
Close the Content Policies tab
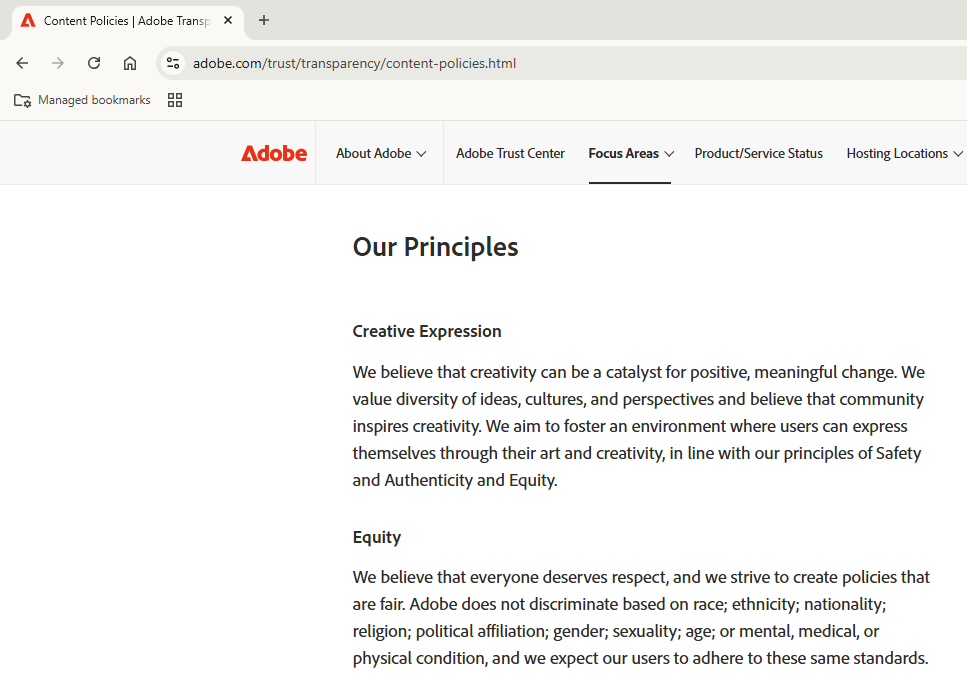(x=228, y=20)
